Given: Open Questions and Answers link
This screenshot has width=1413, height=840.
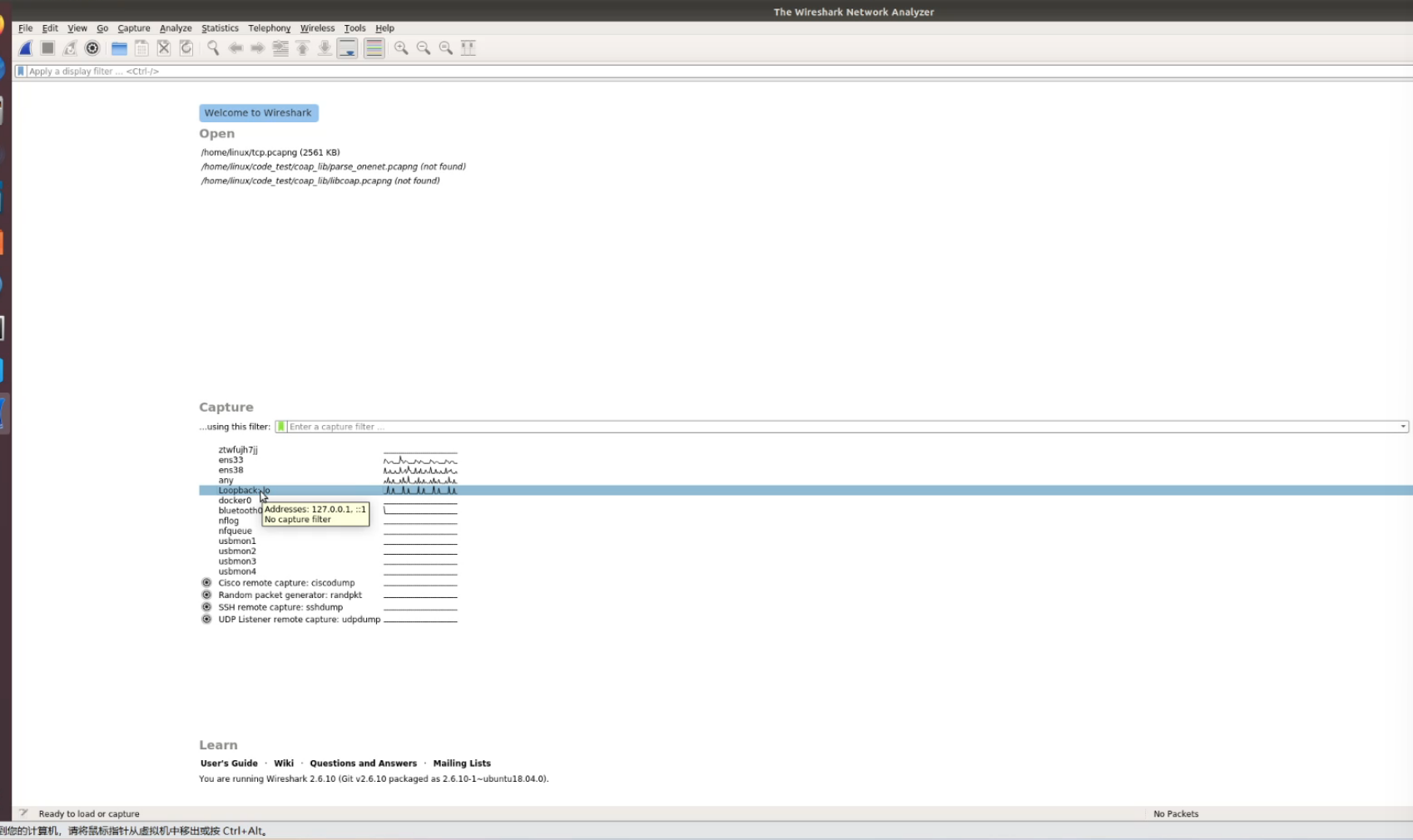Looking at the screenshot, I should pos(363,763).
